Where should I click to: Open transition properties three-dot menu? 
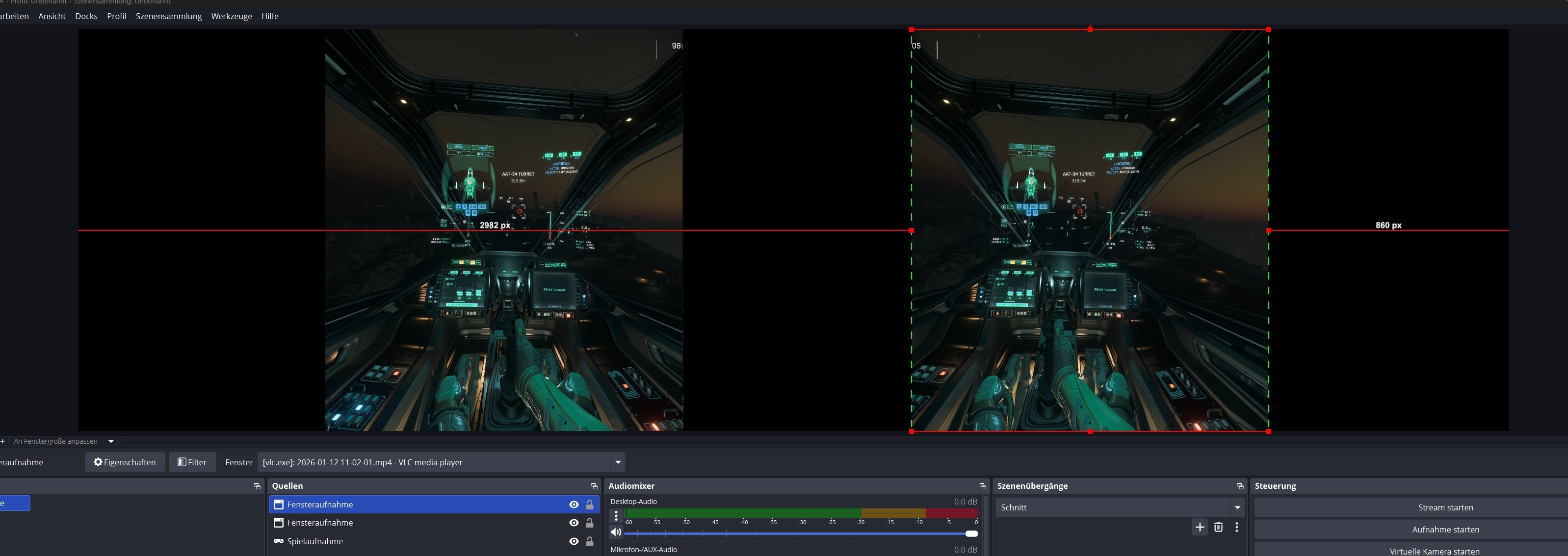point(1236,528)
